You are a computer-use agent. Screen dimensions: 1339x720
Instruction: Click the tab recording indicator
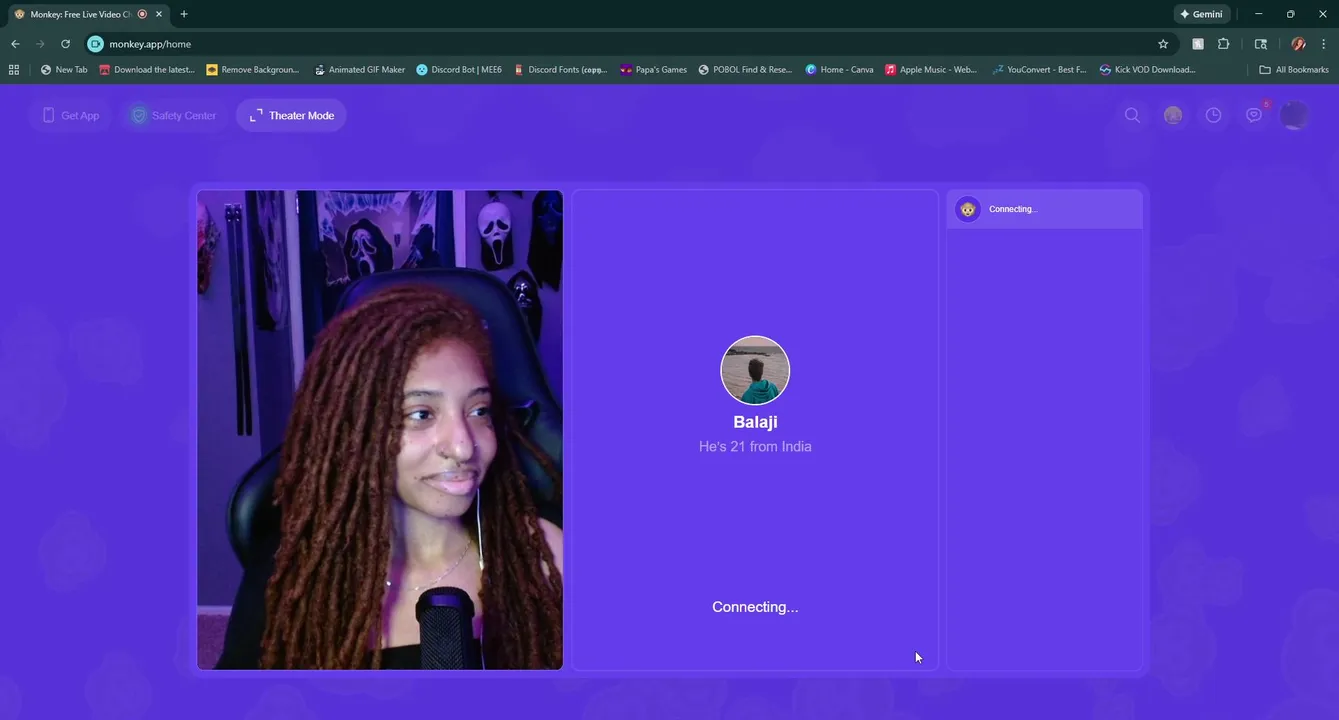142,14
